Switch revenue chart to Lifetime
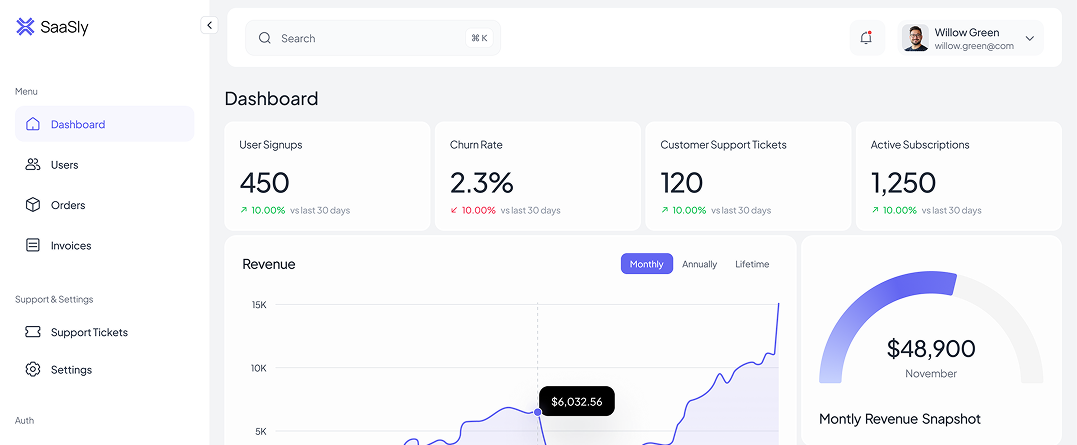This screenshot has width=1077, height=445. [752, 264]
